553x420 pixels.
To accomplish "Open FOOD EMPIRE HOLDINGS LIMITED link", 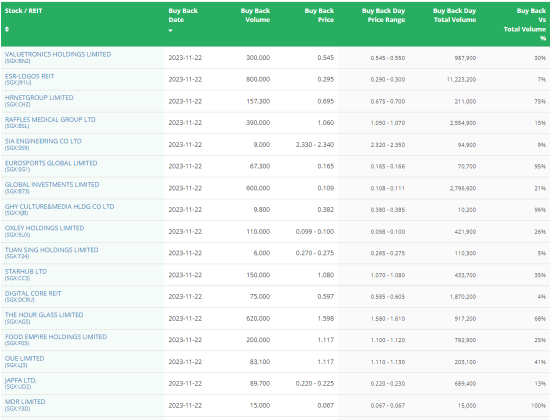I will pyautogui.click(x=56, y=337).
